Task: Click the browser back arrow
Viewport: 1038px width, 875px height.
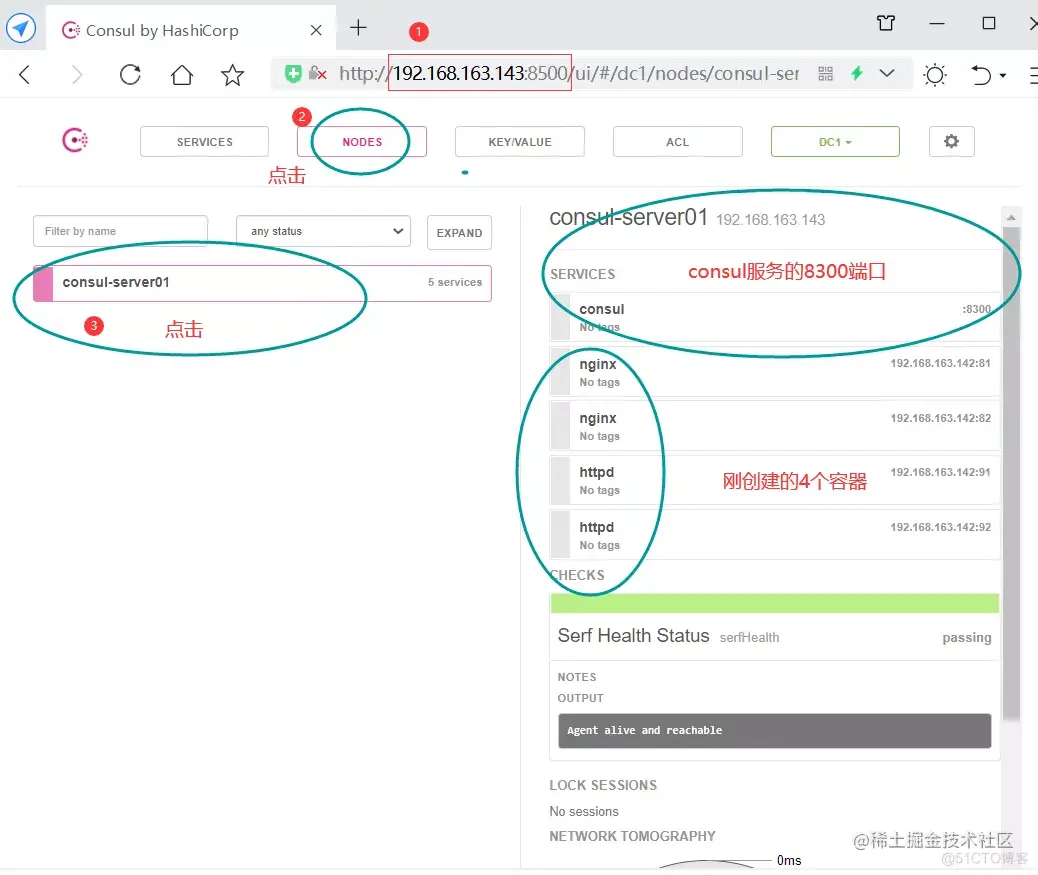Action: click(24, 74)
